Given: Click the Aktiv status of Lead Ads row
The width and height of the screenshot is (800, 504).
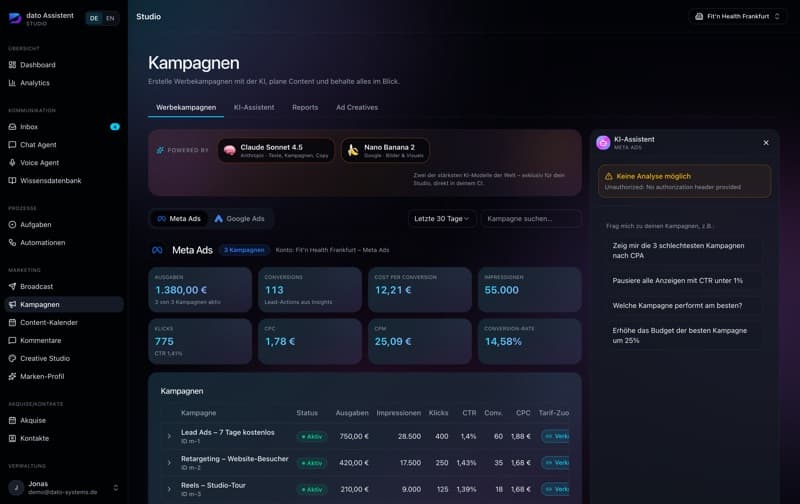Looking at the screenshot, I should click(x=312, y=437).
